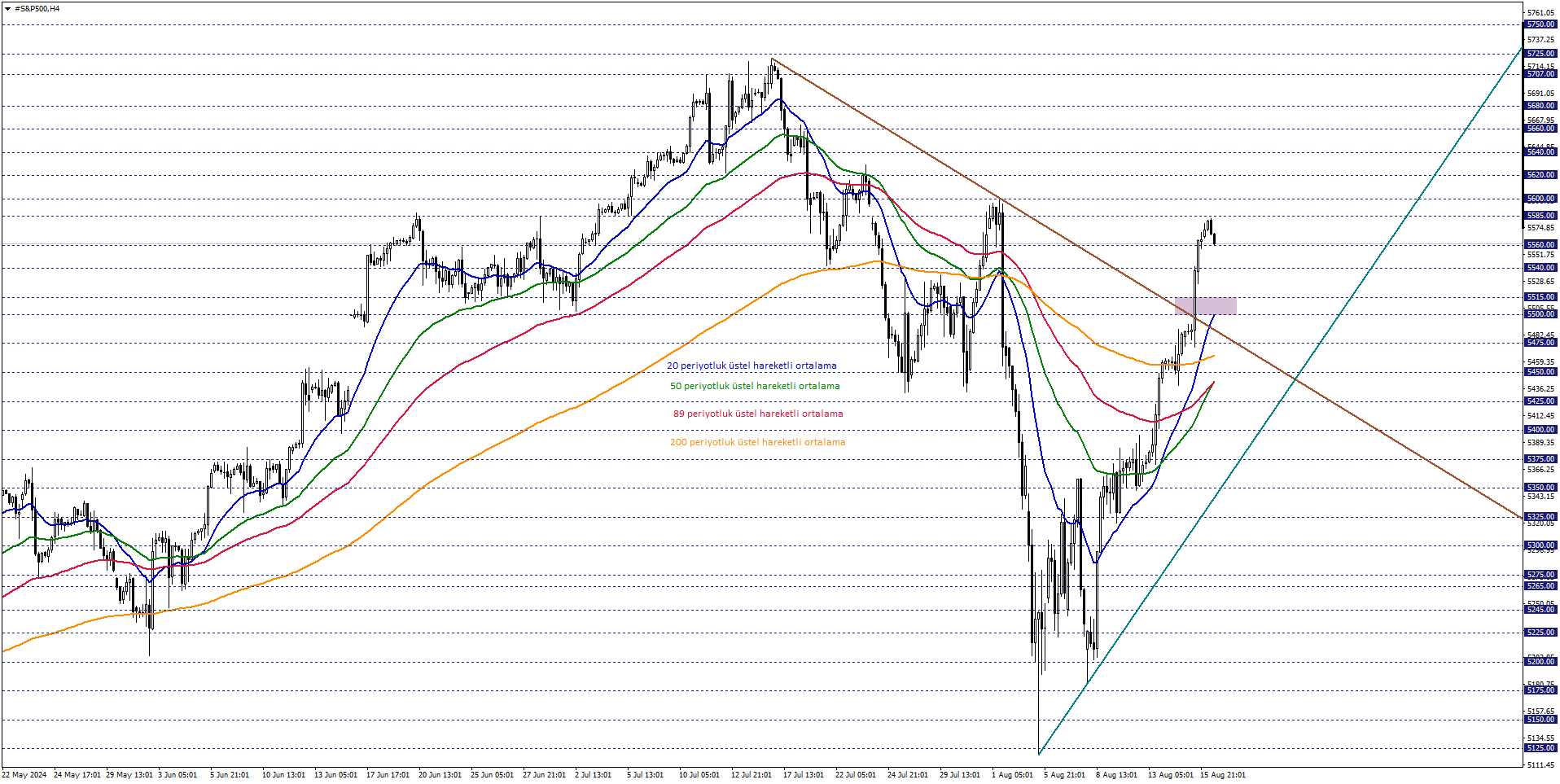Click the '20 Jun 13:01' time axis label
1560x784 pixels.
[440, 775]
